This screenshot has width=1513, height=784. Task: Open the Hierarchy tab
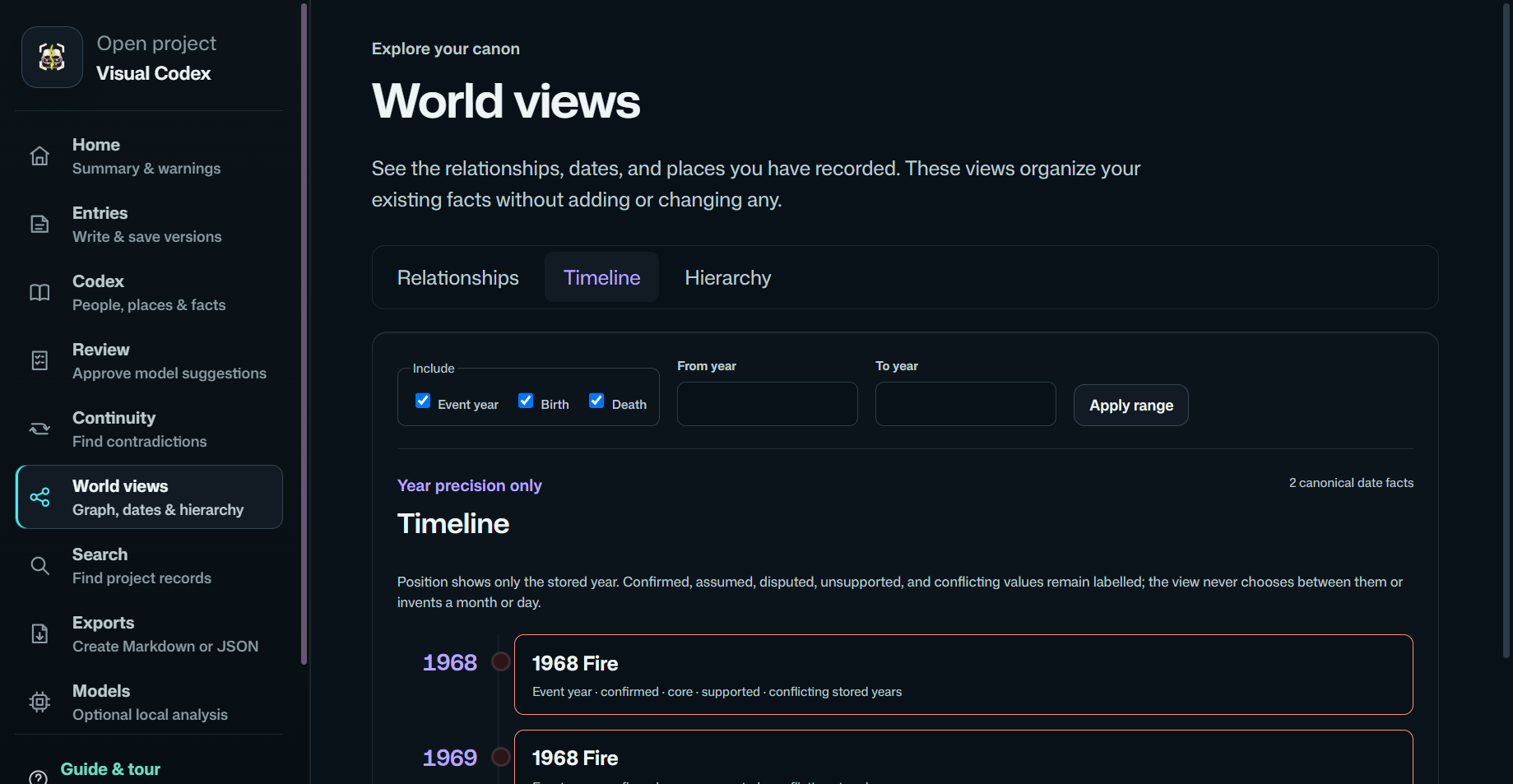coord(728,278)
